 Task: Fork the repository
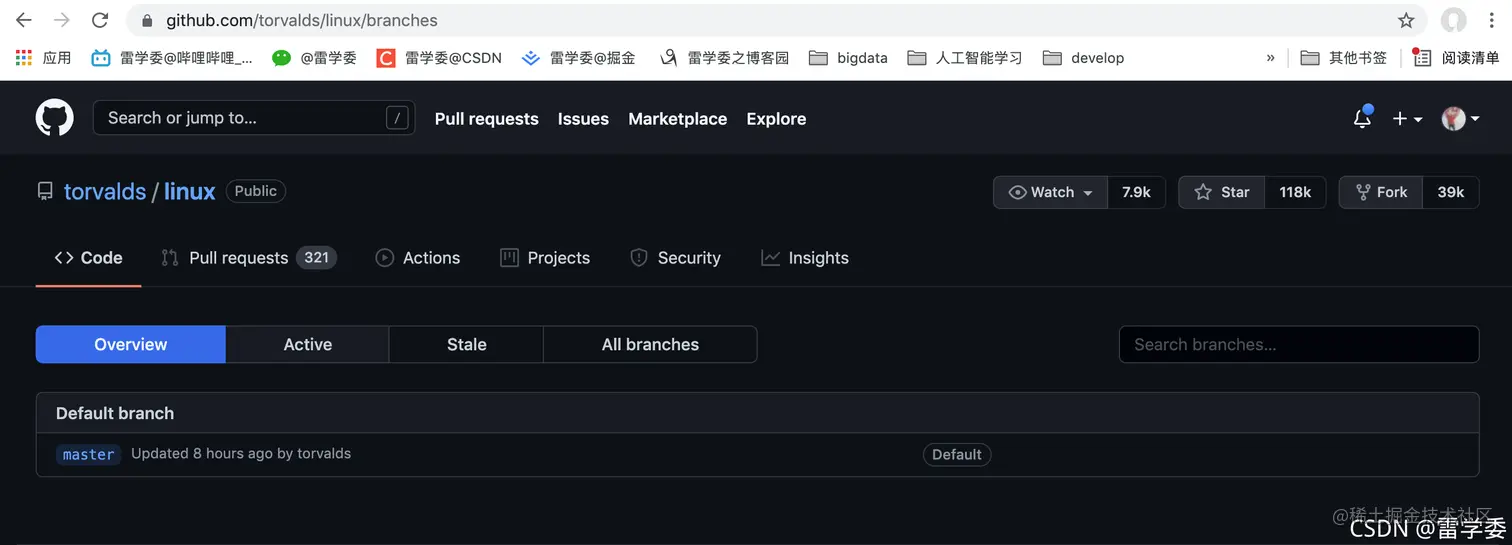[1381, 192]
